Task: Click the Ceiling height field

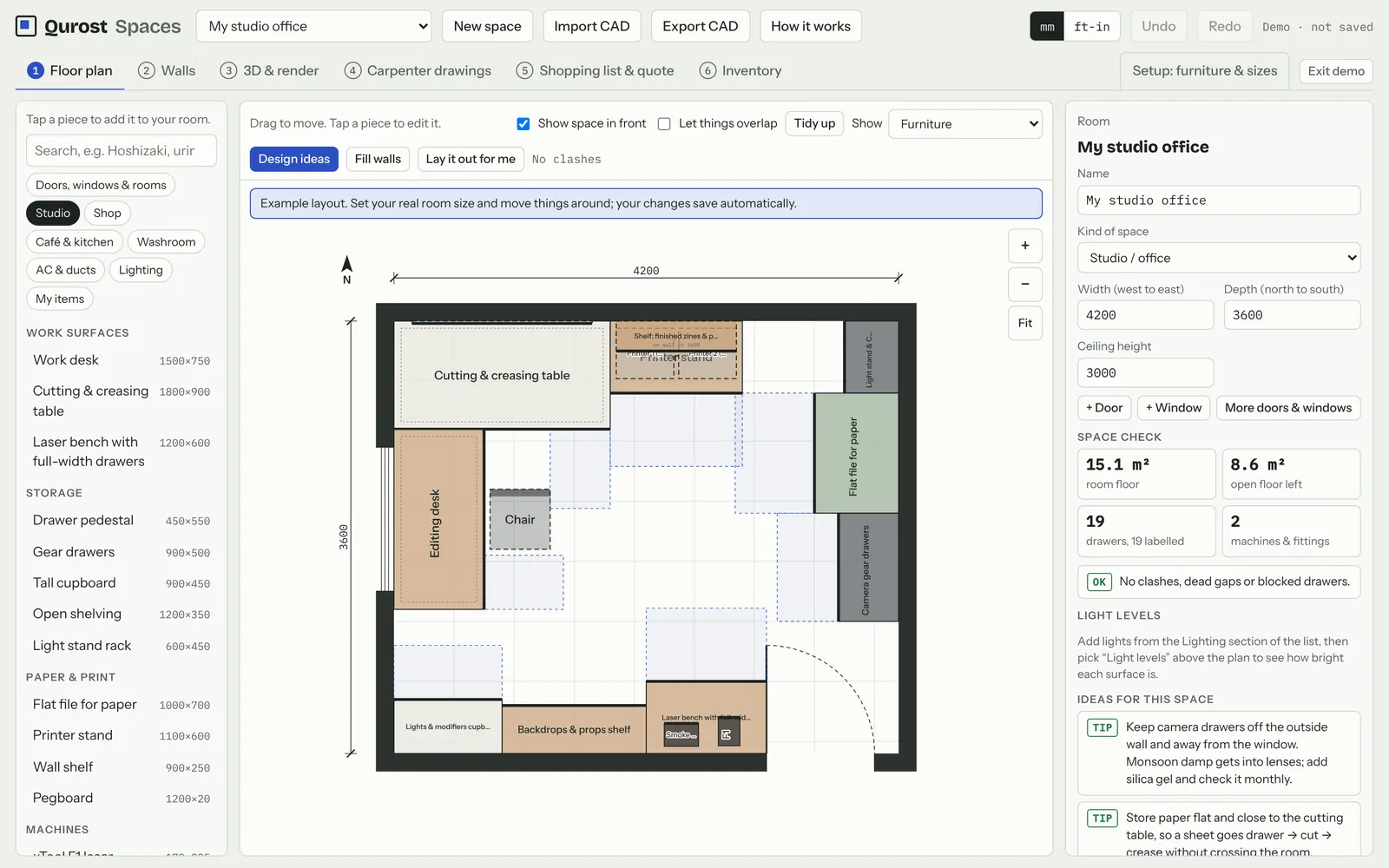Action: pyautogui.click(x=1146, y=373)
